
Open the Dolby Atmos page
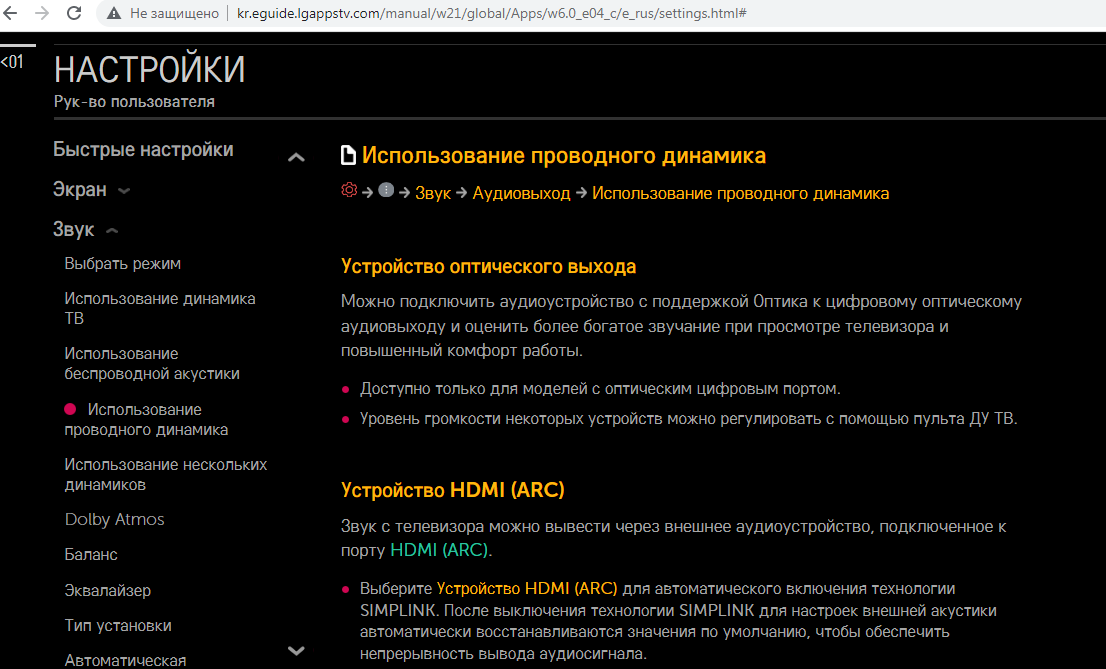coord(114,520)
